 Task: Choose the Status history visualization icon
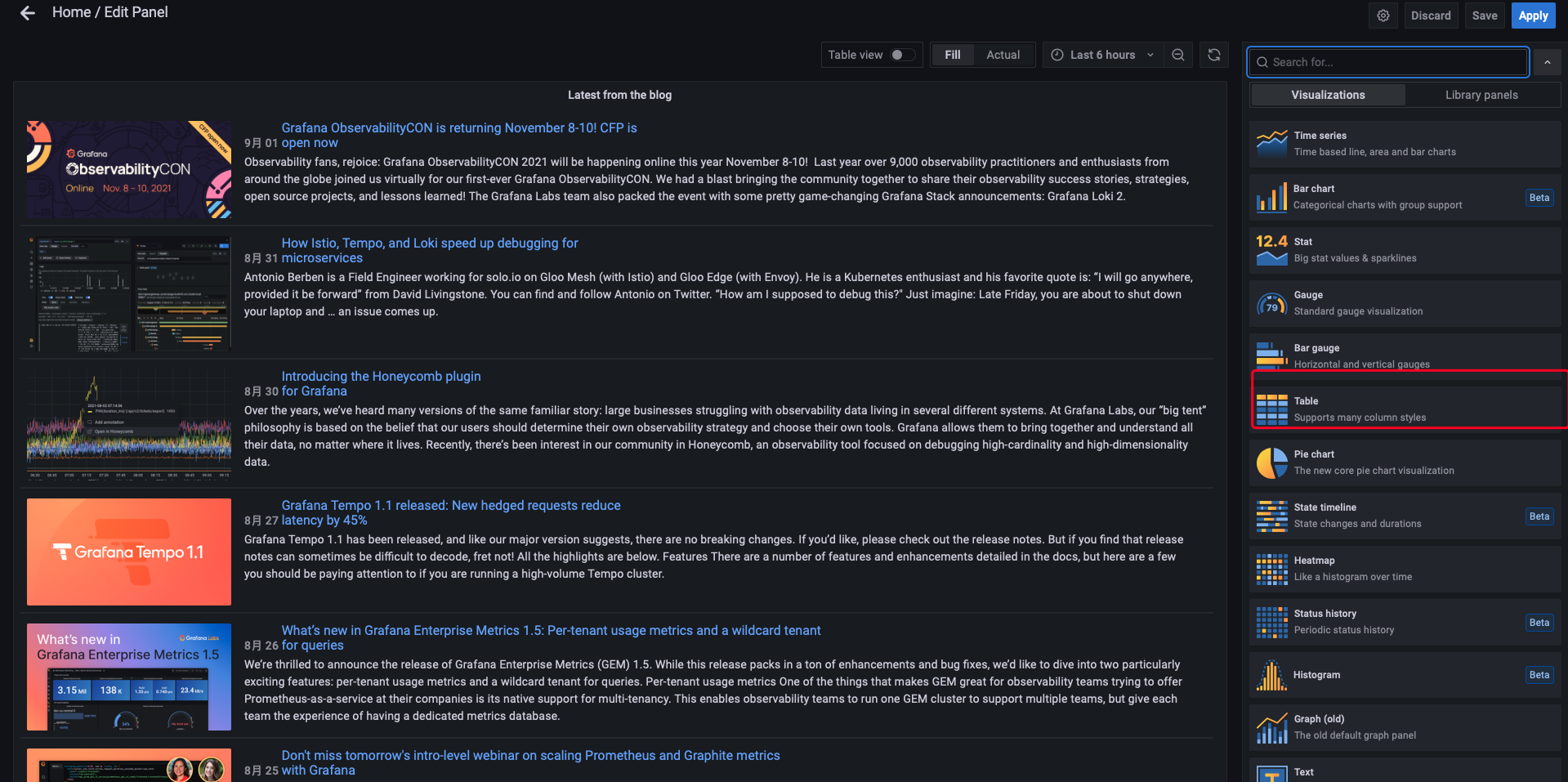tap(1271, 622)
